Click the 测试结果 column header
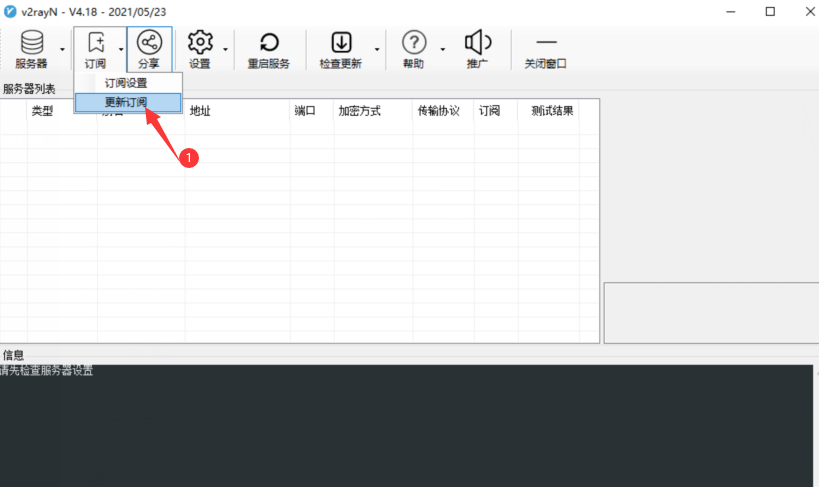The width and height of the screenshot is (819, 487). [552, 111]
